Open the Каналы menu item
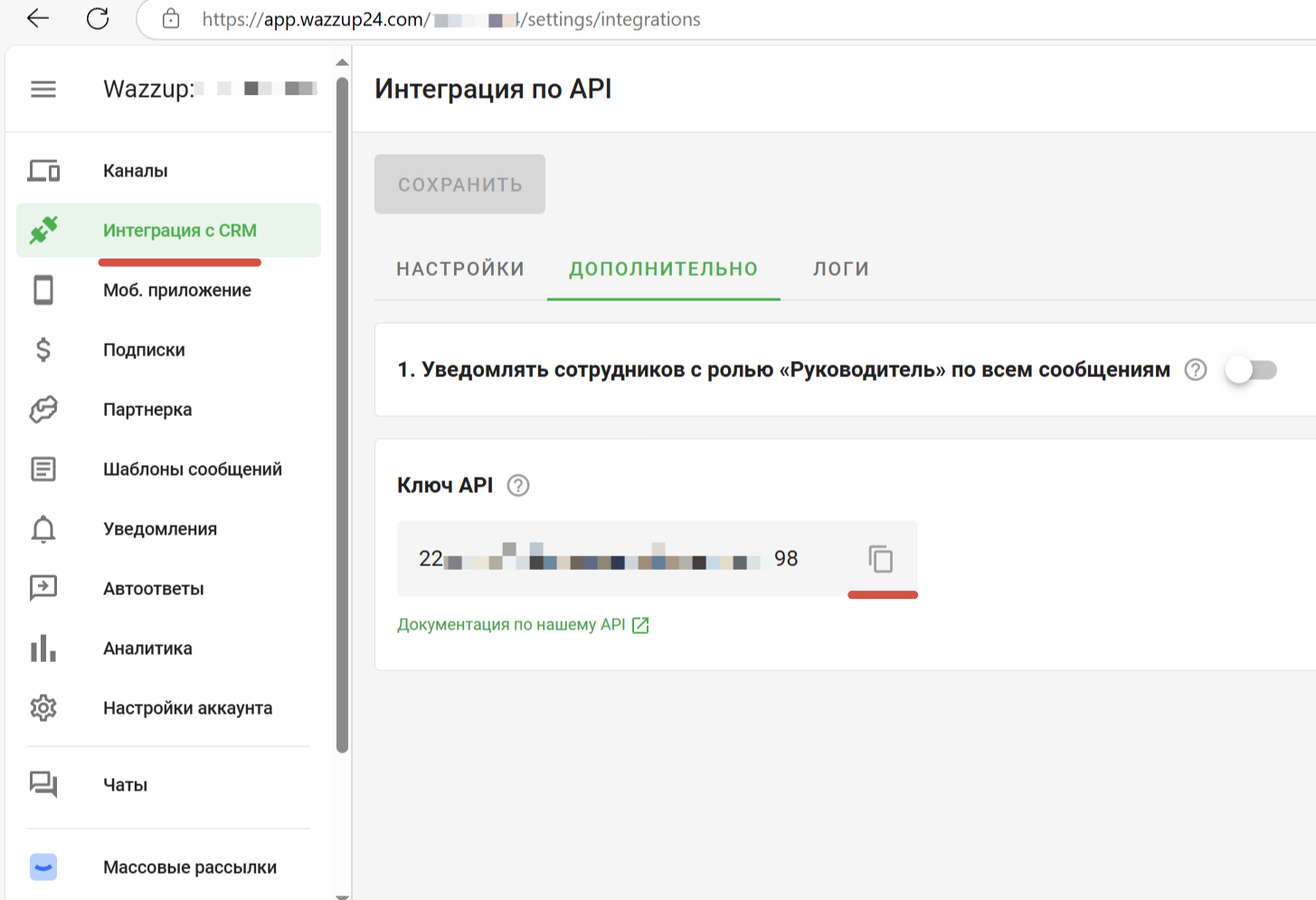Viewport: 1316px width, 900px height. [168, 170]
